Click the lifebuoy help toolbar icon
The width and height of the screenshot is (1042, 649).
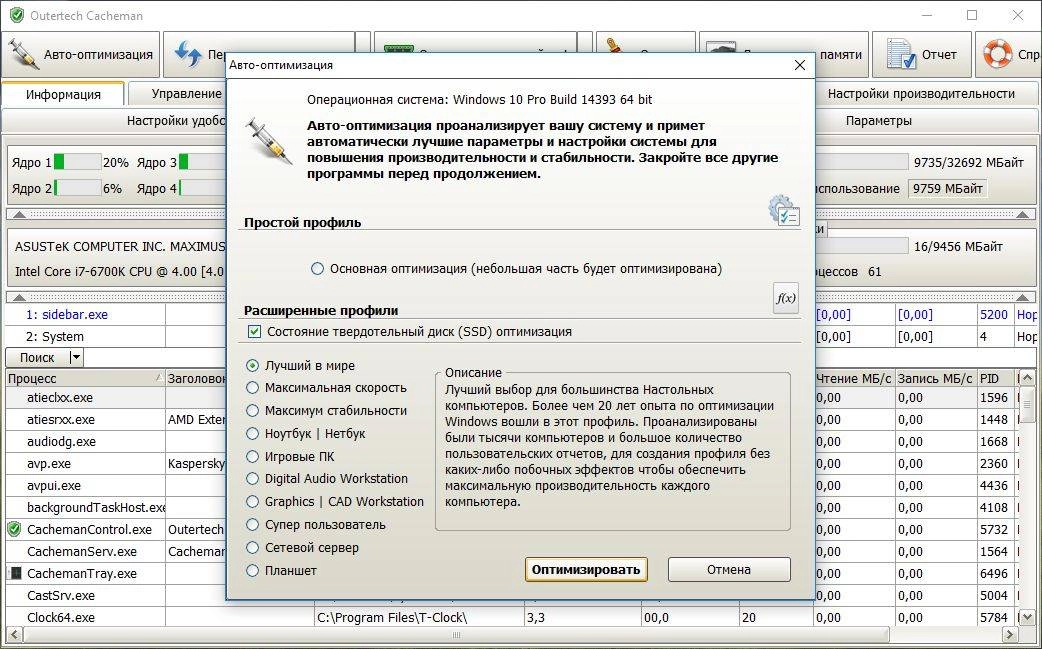(x=997, y=54)
